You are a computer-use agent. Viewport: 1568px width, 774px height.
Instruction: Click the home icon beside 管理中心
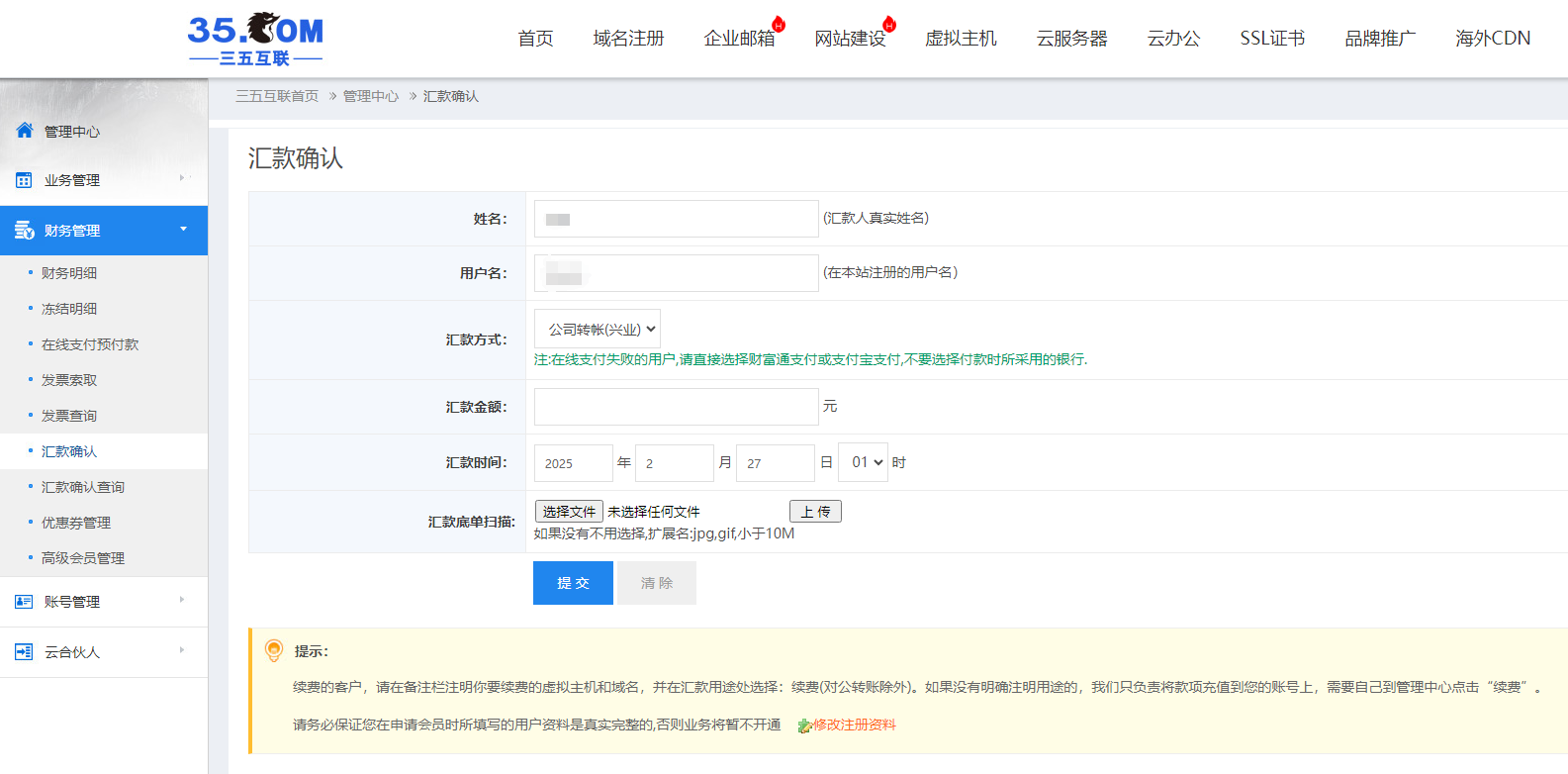[x=25, y=131]
